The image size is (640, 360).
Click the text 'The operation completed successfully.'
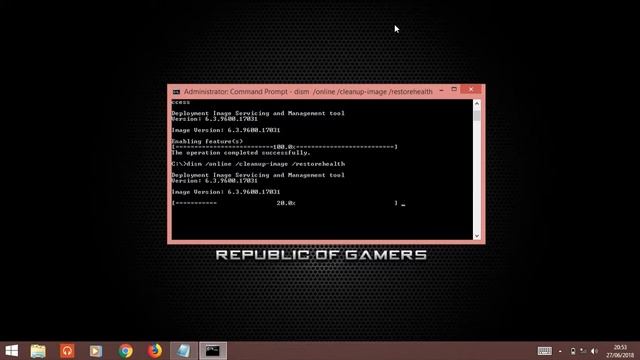click(241, 153)
